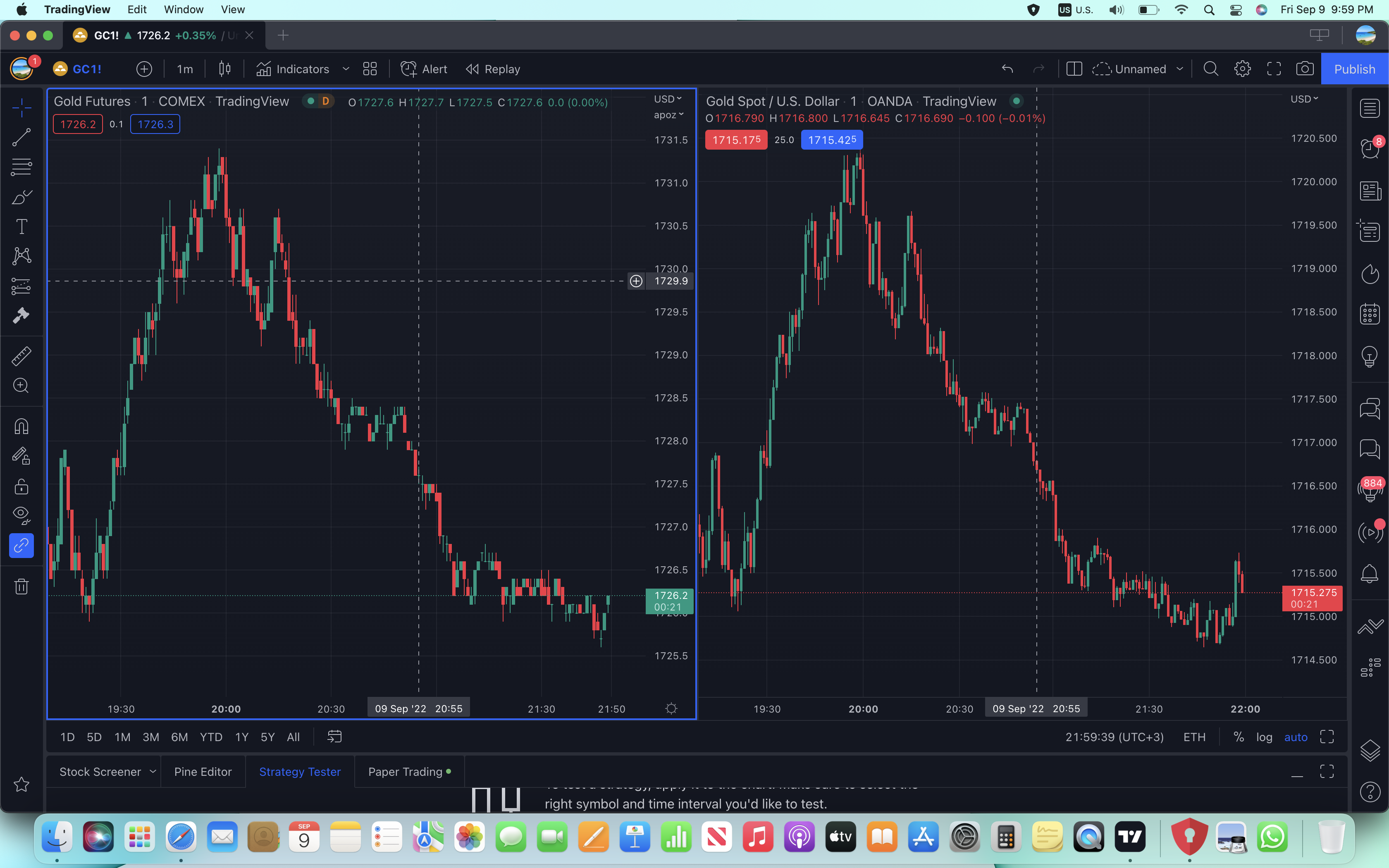Undo the last chart action
This screenshot has height=868, width=1389.
[1007, 69]
